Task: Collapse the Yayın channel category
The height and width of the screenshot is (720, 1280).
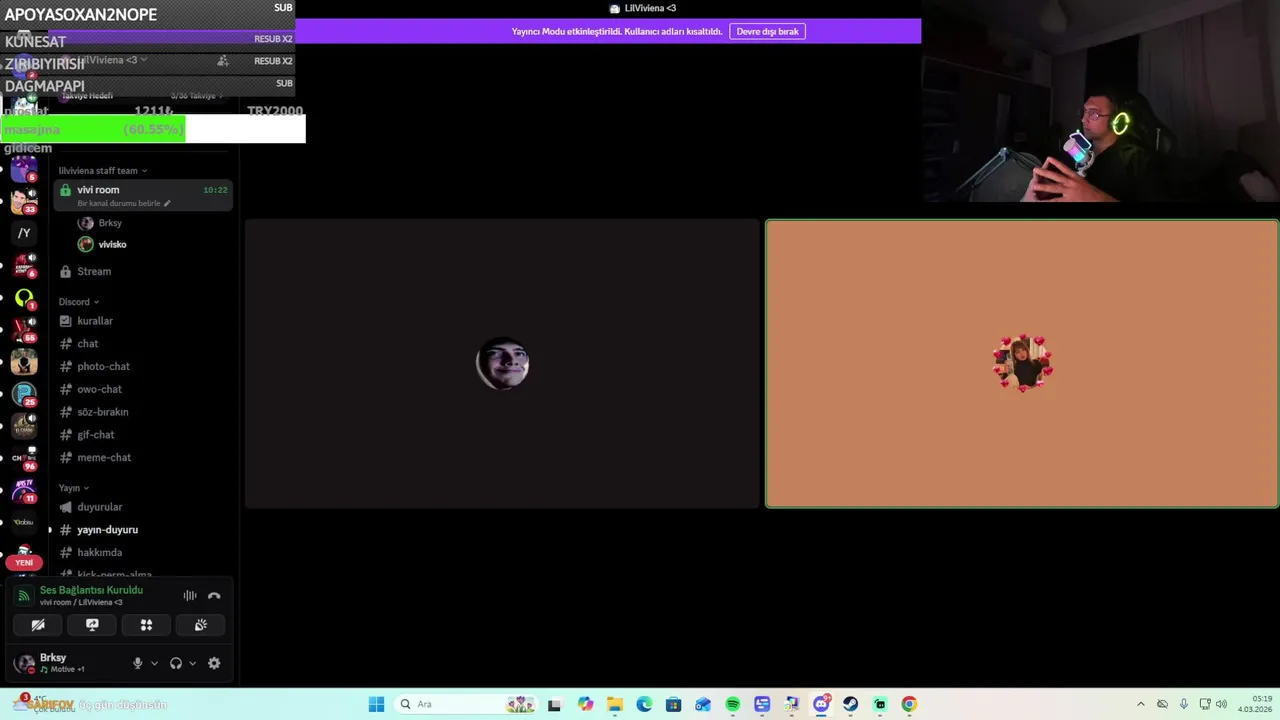Action: tap(73, 488)
